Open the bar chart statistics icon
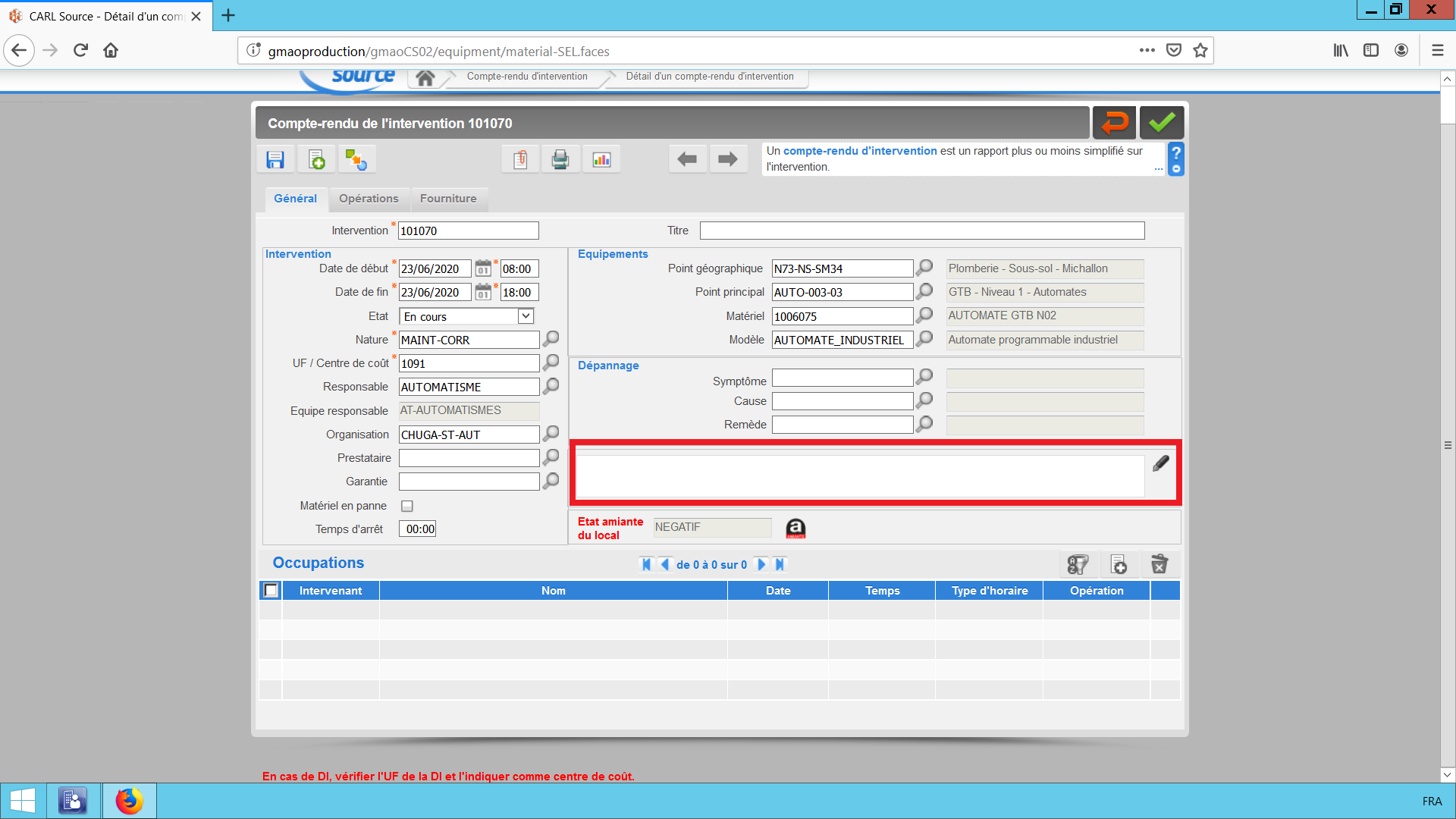This screenshot has height=819, width=1456. pyautogui.click(x=601, y=159)
